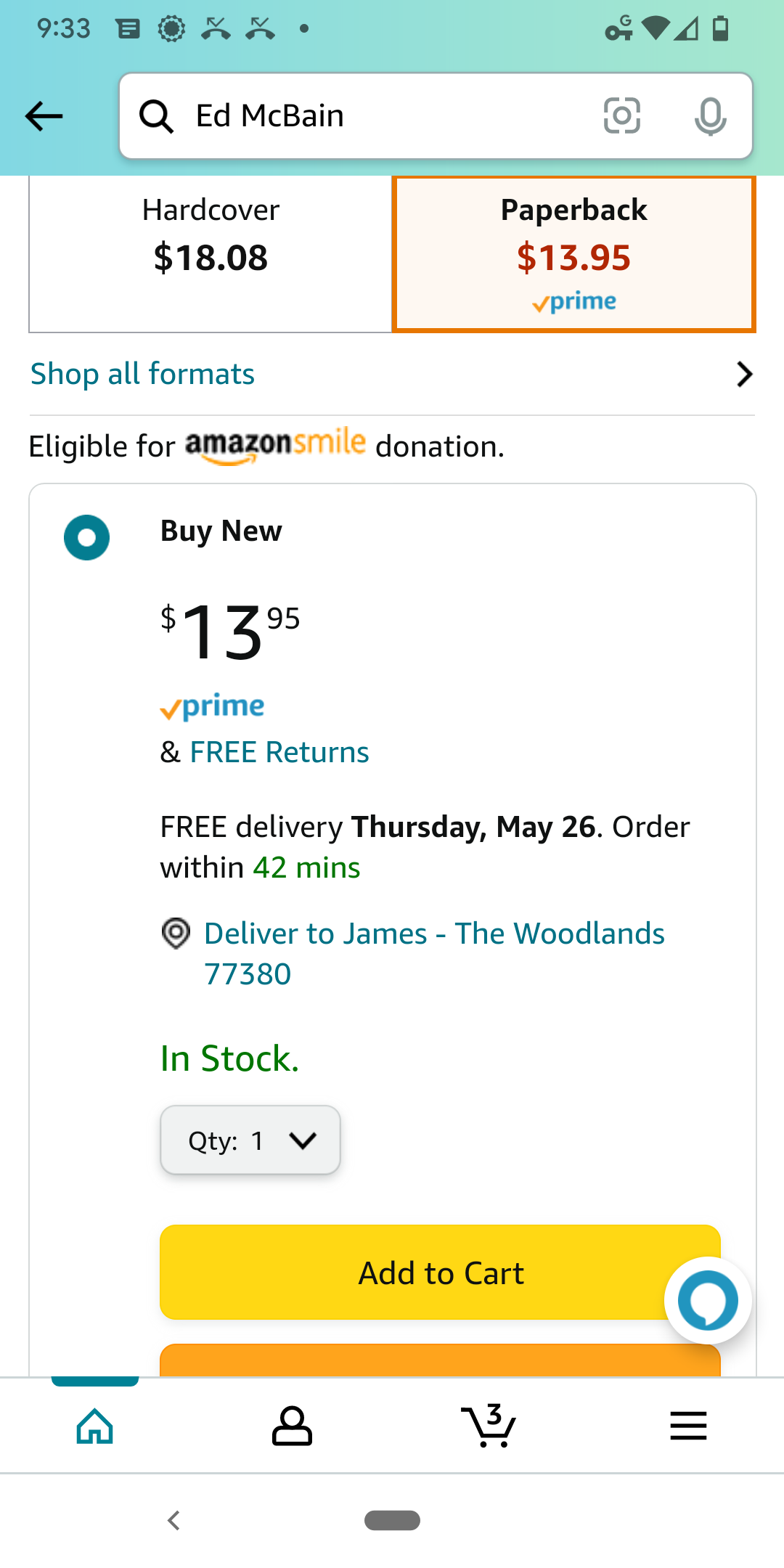This screenshot has height=1568, width=784.
Task: Choose the Paperback $13.95 format
Action: point(573,254)
